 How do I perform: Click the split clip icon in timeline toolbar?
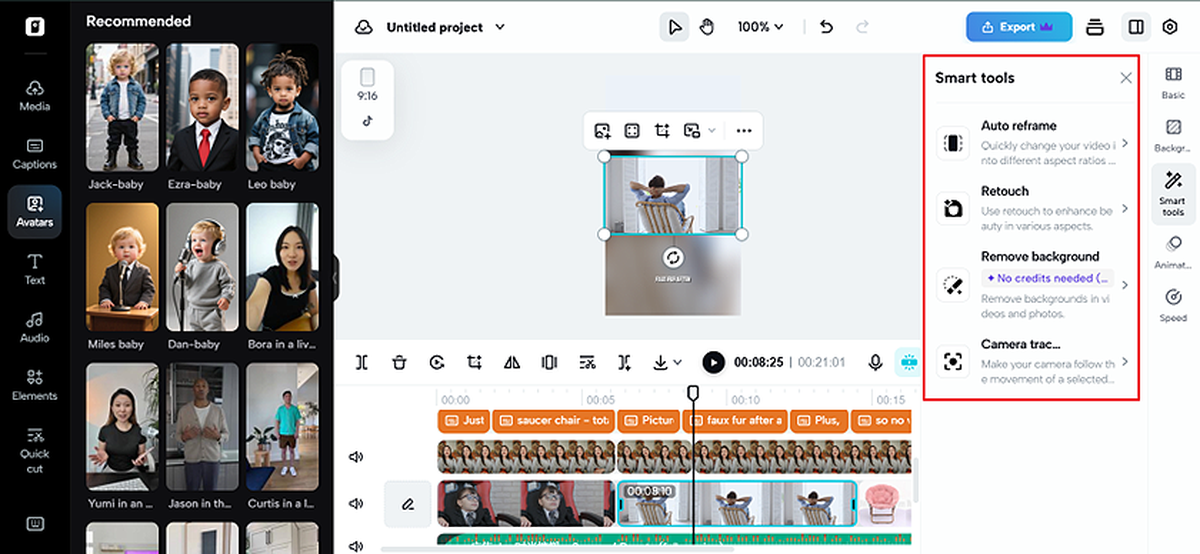click(x=361, y=362)
